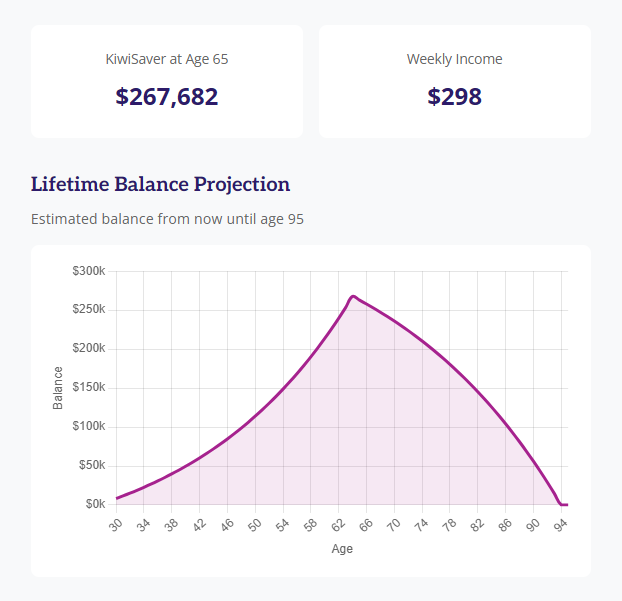Click the $0k y-axis label
Viewport: 622px width, 601px height.
[x=94, y=504]
